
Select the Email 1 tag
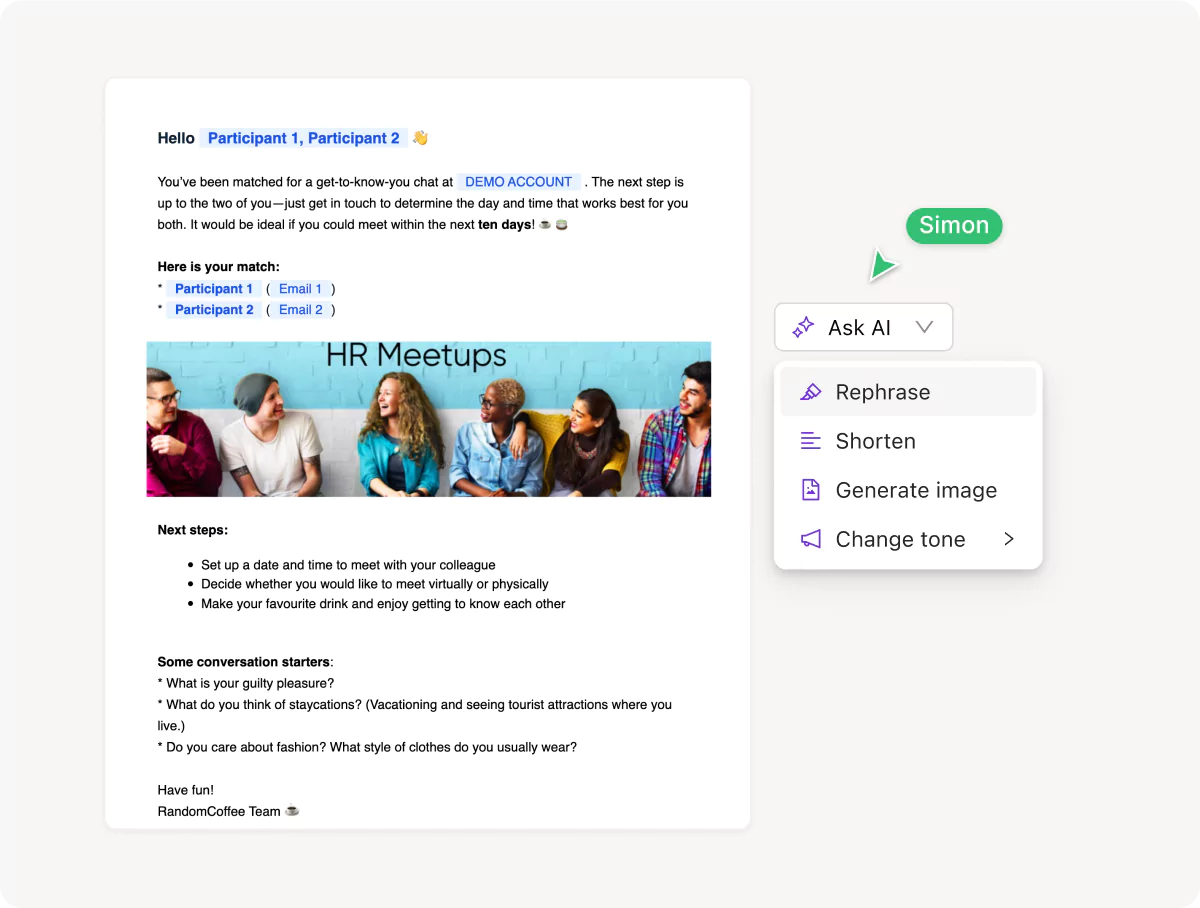pyautogui.click(x=300, y=289)
